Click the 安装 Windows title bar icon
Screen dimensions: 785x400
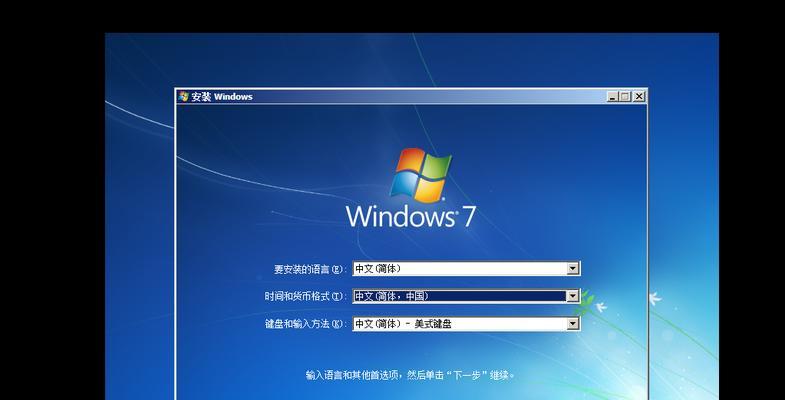click(183, 97)
